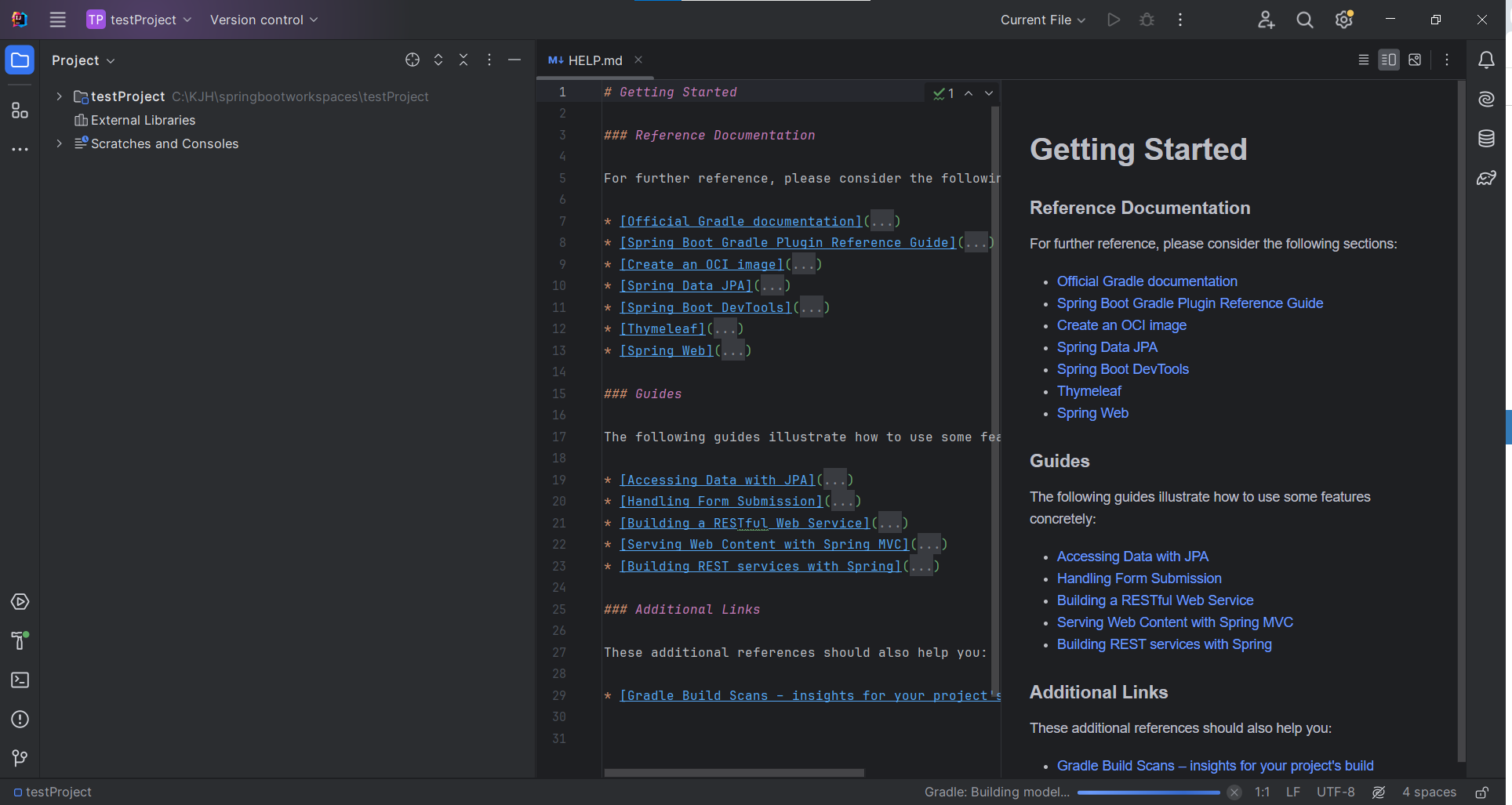Image resolution: width=1512 pixels, height=805 pixels.
Task: Expand Scratches and Consoles node
Action: (x=59, y=143)
